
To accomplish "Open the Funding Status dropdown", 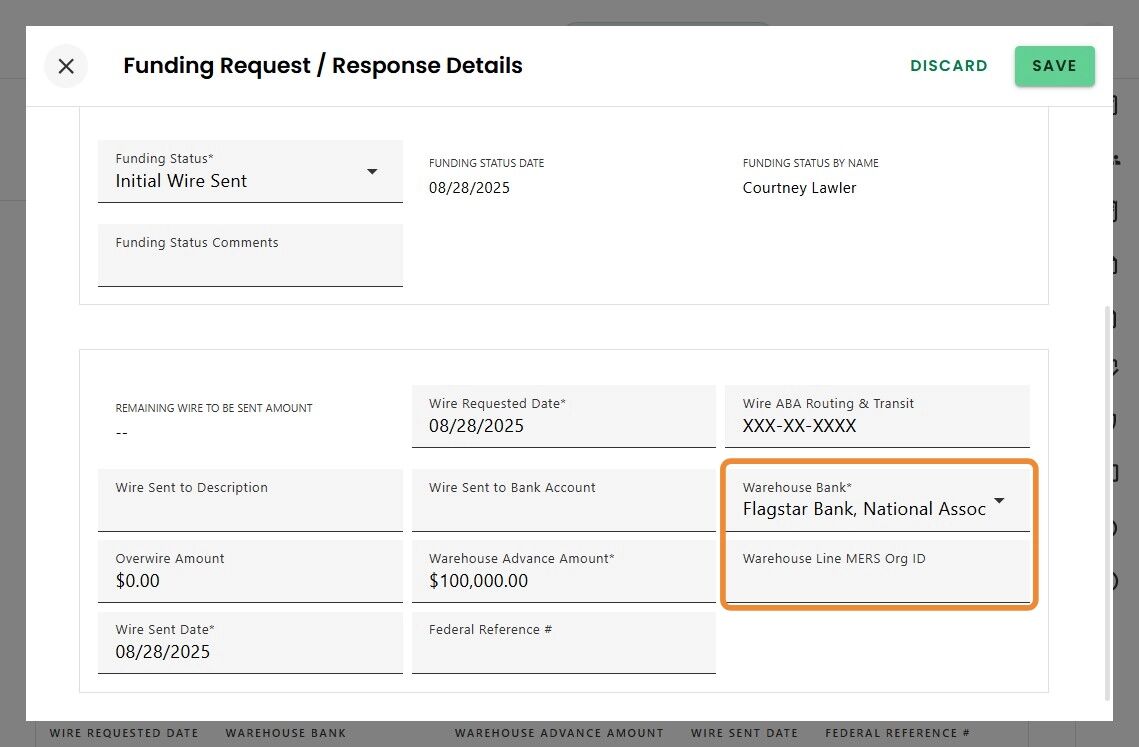I will coord(371,172).
